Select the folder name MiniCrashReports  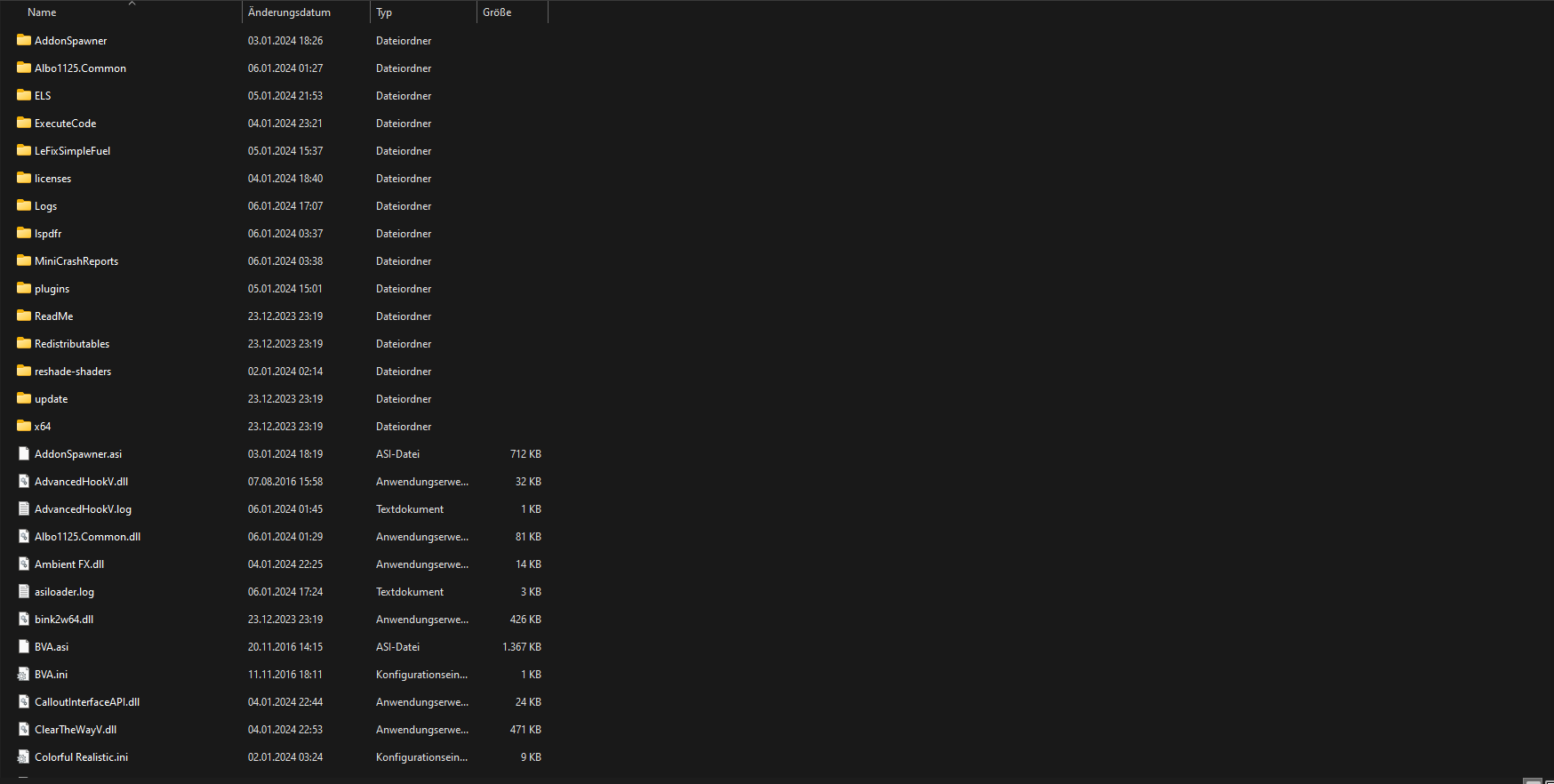point(76,261)
